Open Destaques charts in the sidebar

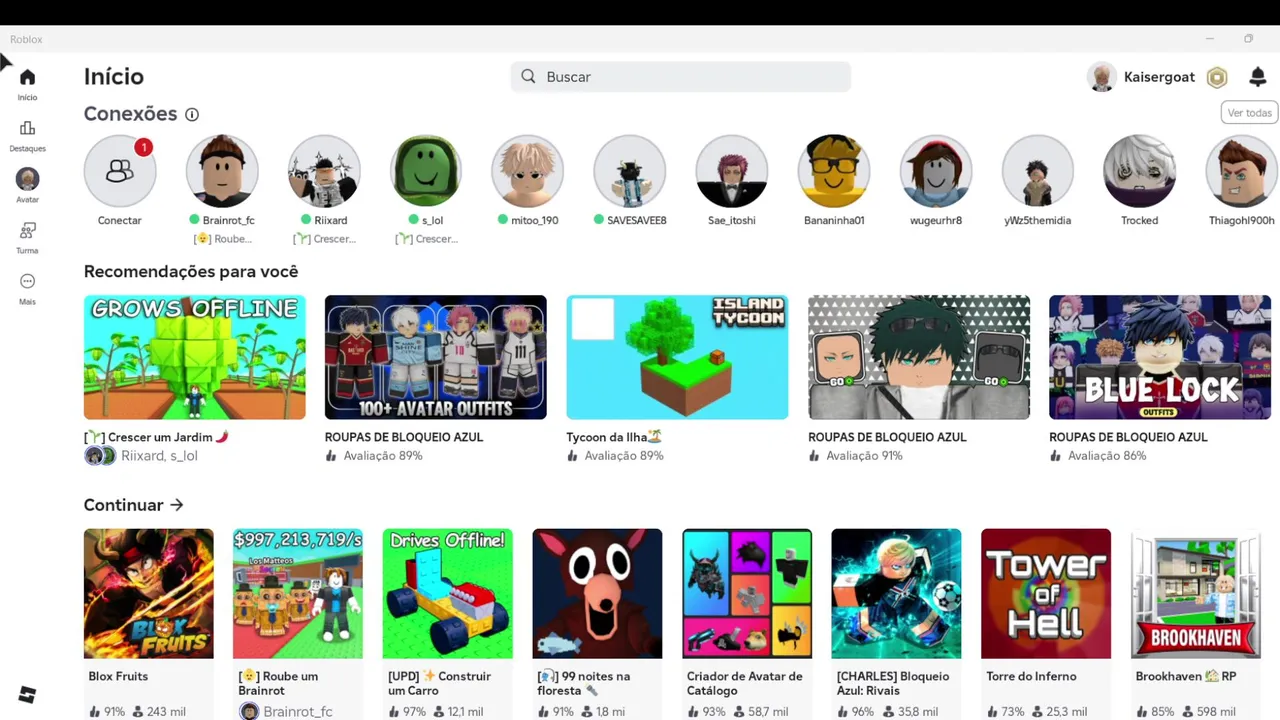[27, 128]
